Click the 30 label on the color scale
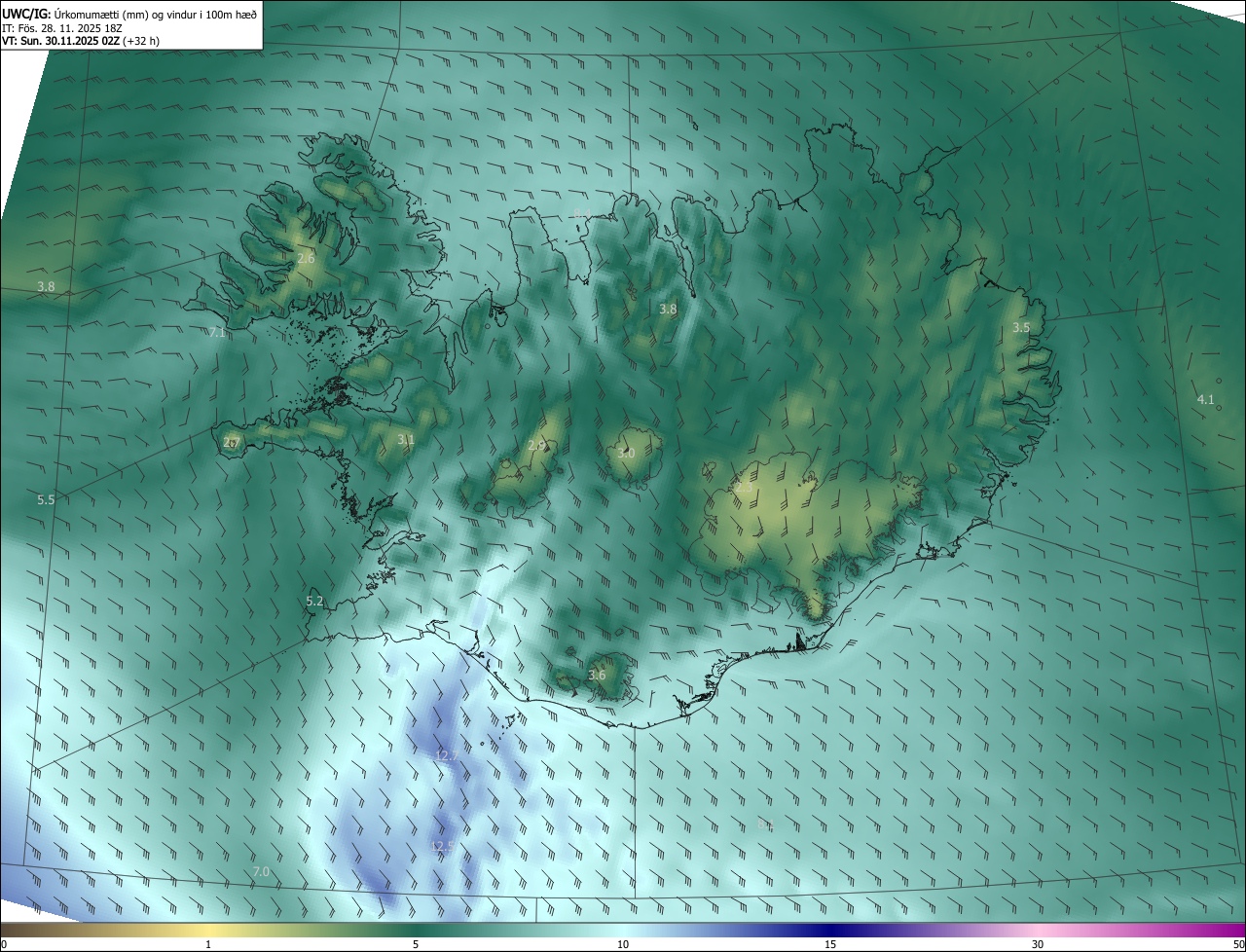 (x=1038, y=944)
